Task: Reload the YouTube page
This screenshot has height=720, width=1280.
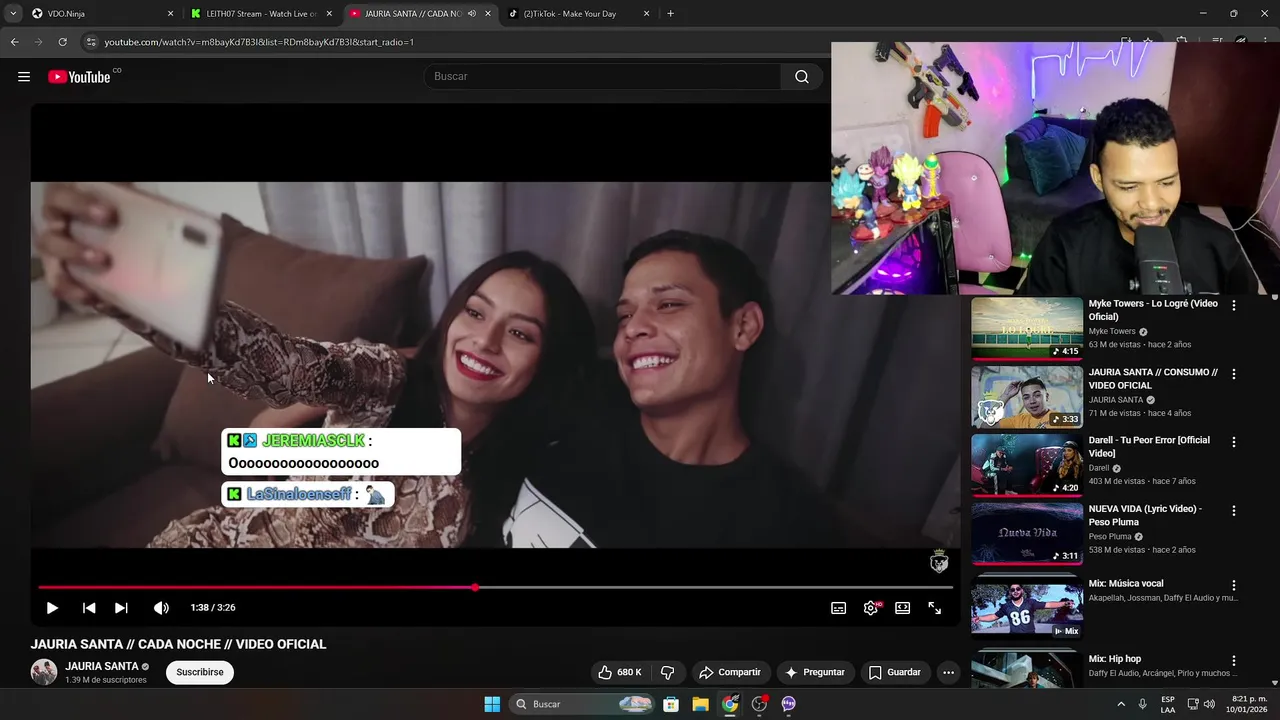Action: coord(62,42)
